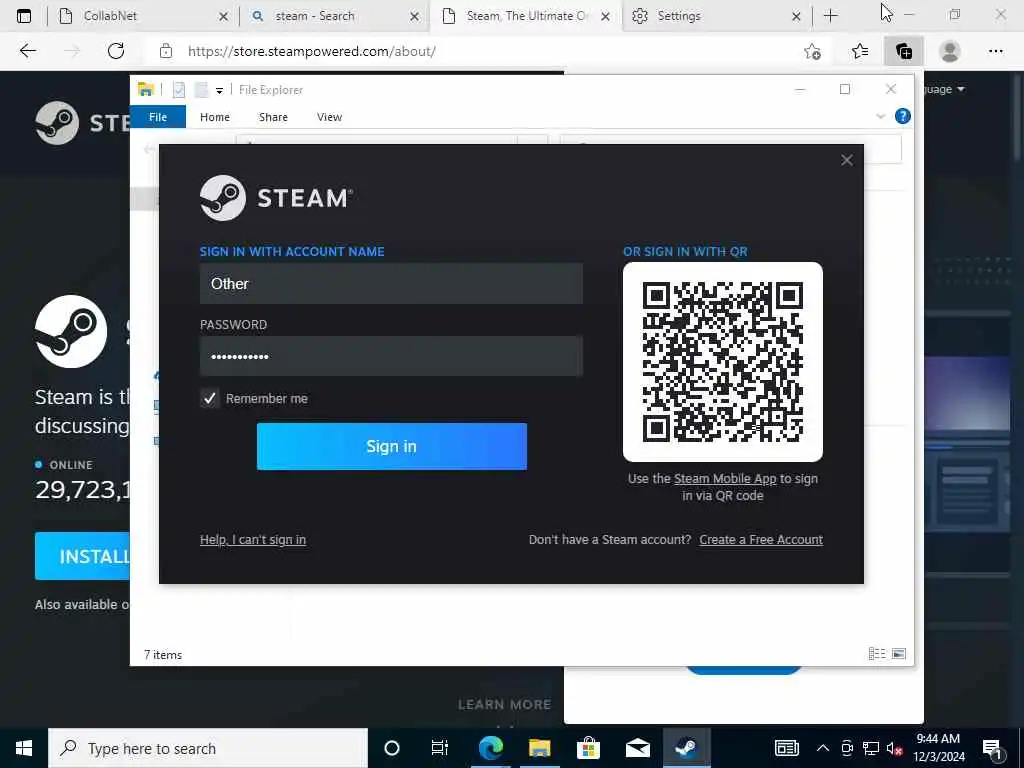Open File Explorer from the taskbar
The image size is (1024, 768).
point(540,748)
